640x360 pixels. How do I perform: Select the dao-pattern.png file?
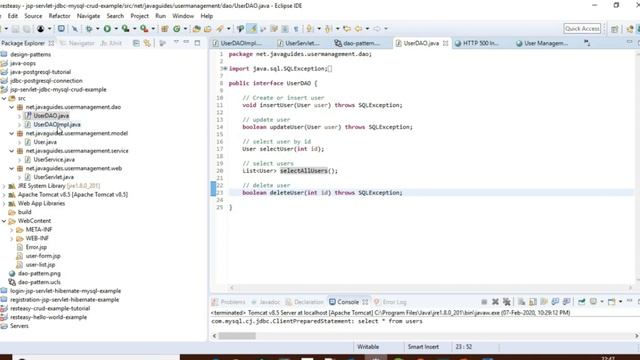(39, 273)
